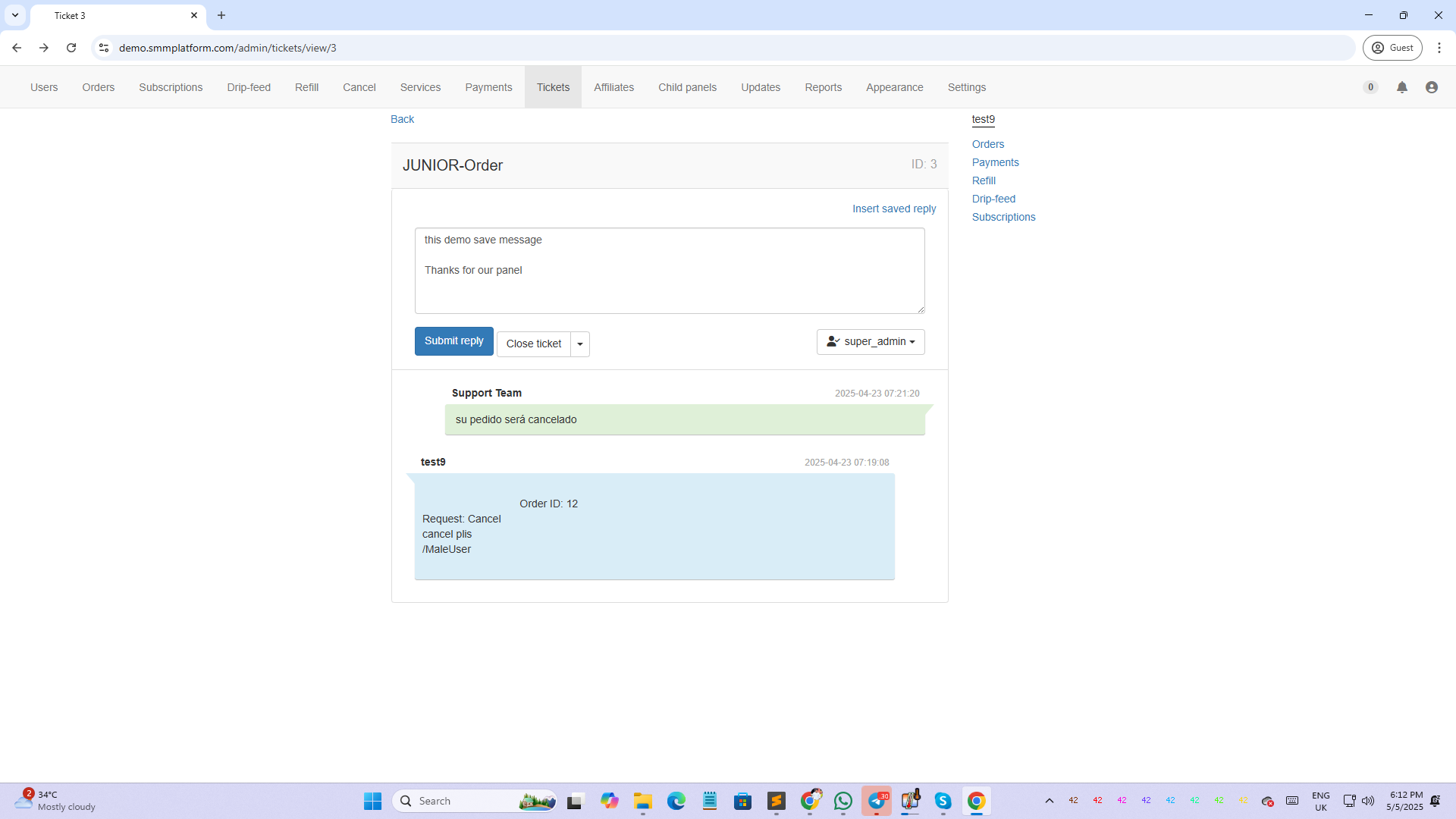Go to the Settings menu item
1456x819 pixels.
tap(966, 87)
